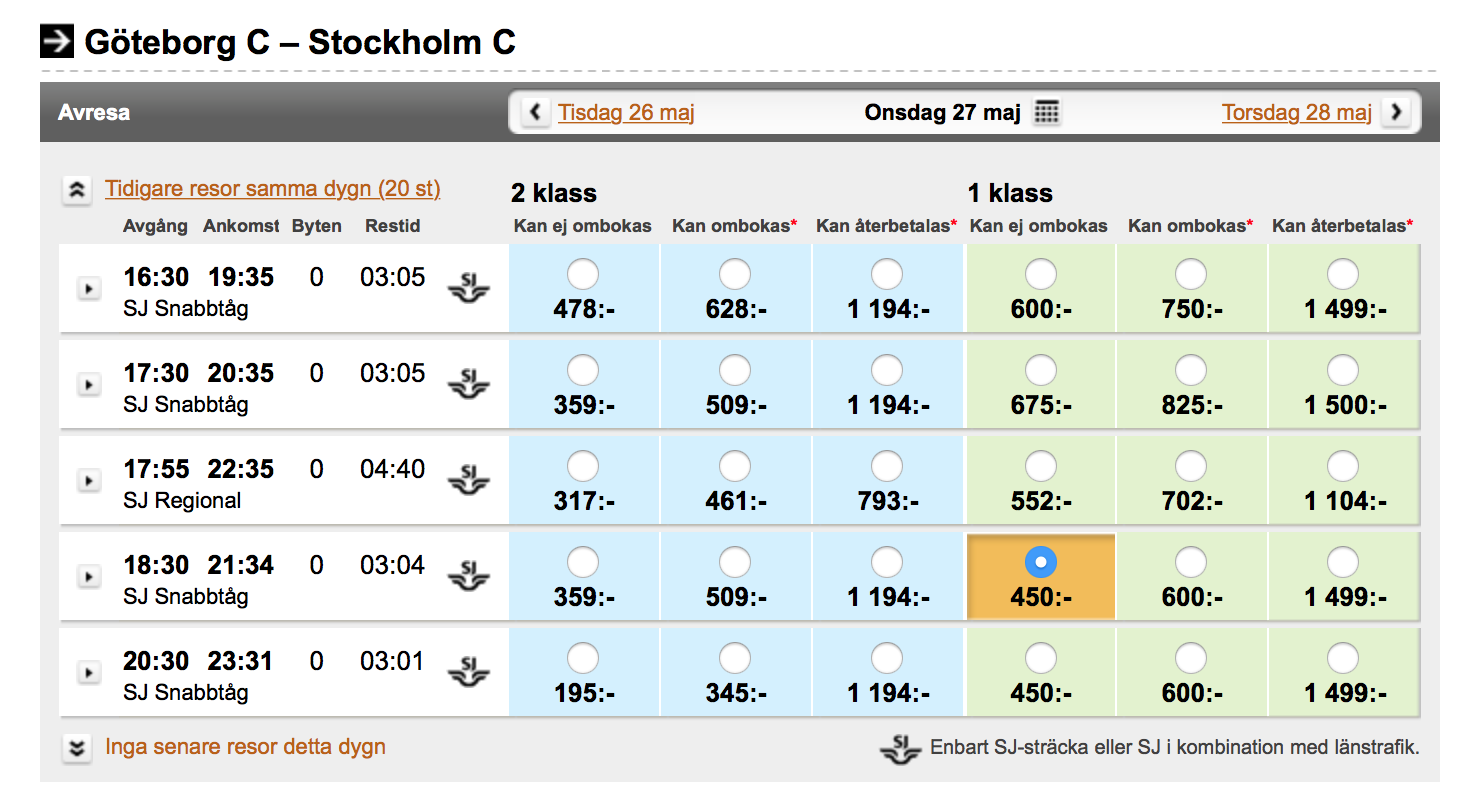This screenshot has width=1464, height=810.
Task: Expand details for the 16:30 departure
Action: [x=89, y=288]
